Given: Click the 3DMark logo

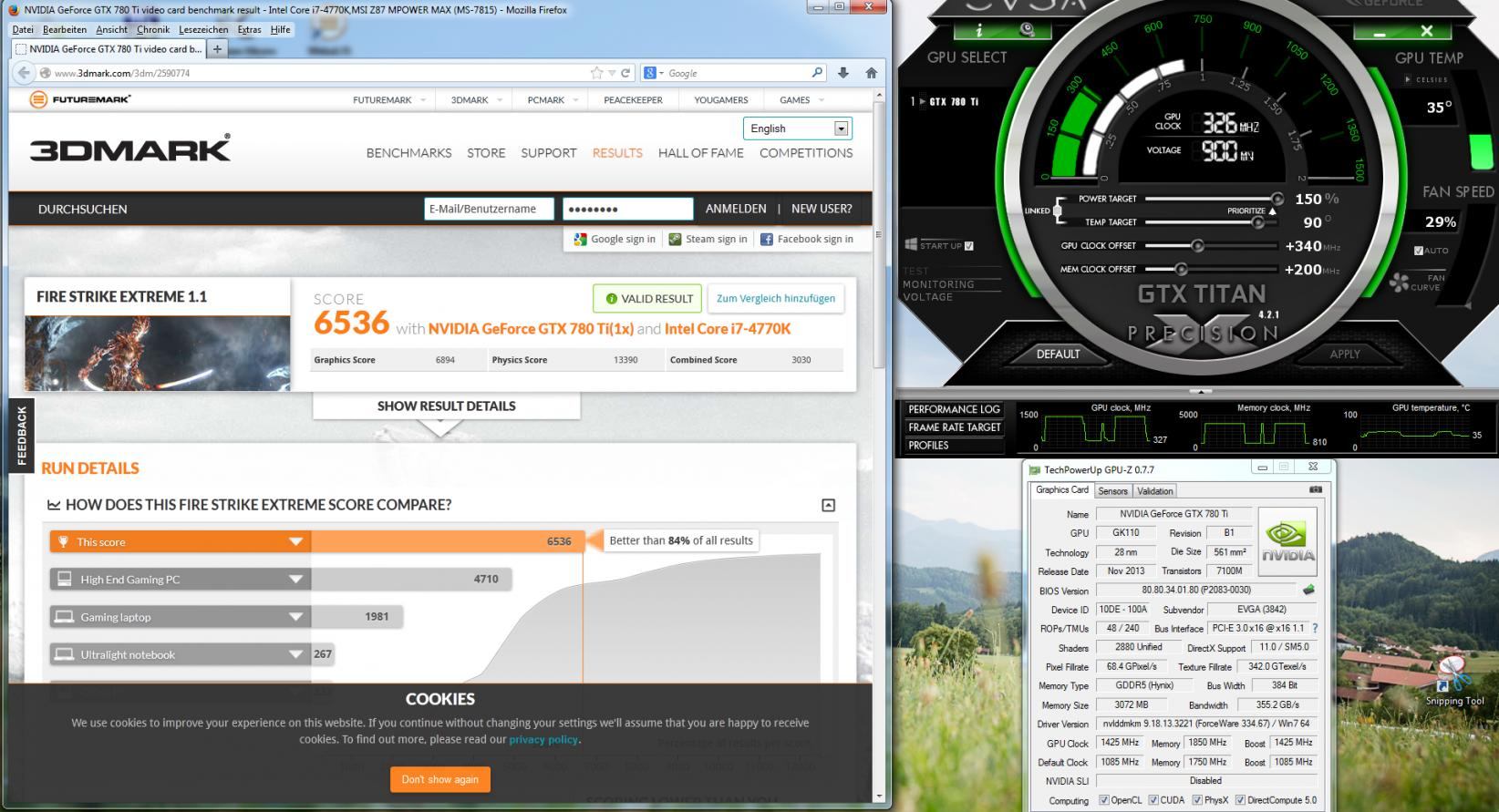Looking at the screenshot, I should coord(130,149).
